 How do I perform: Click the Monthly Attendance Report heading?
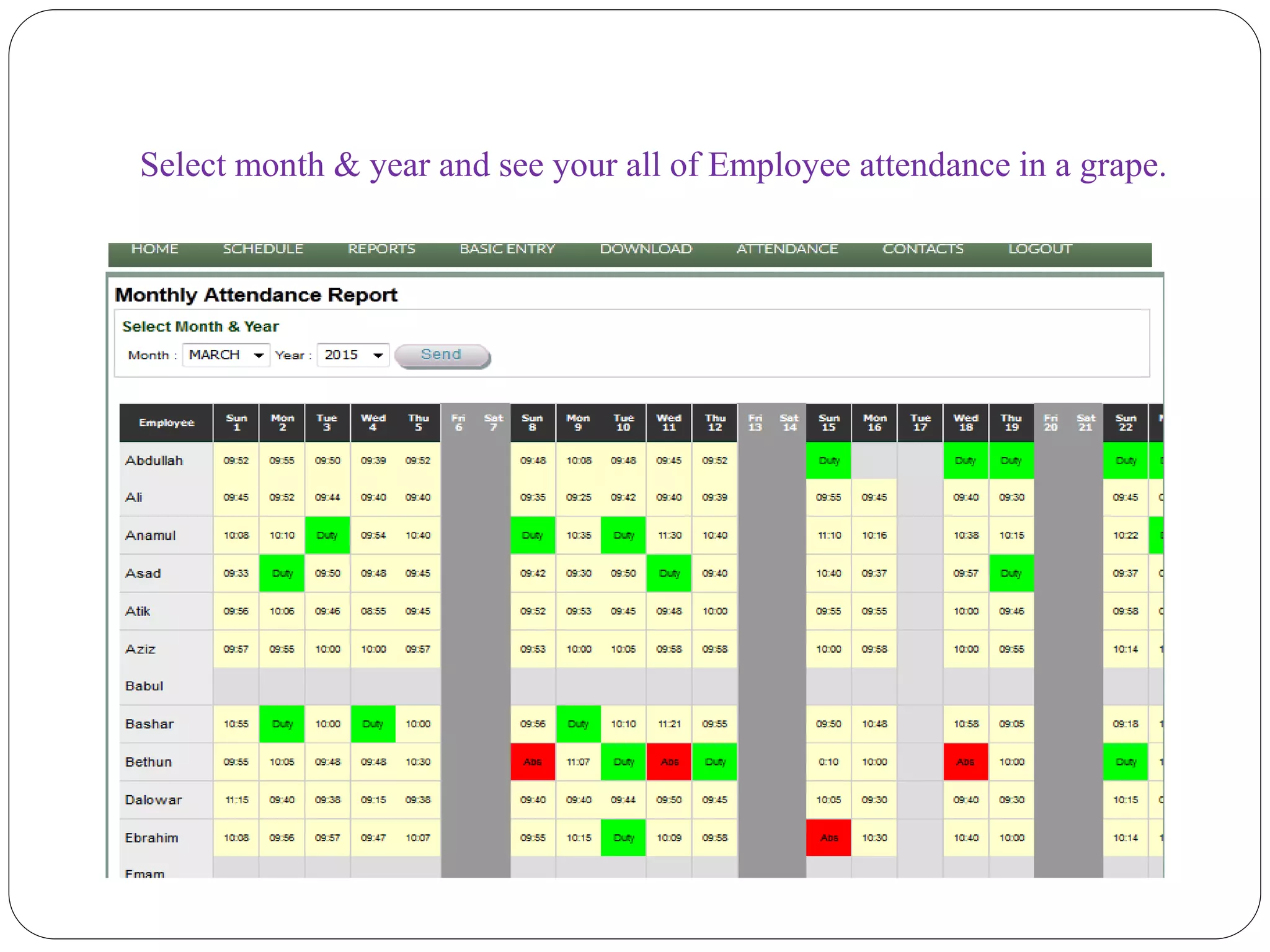pyautogui.click(x=256, y=295)
